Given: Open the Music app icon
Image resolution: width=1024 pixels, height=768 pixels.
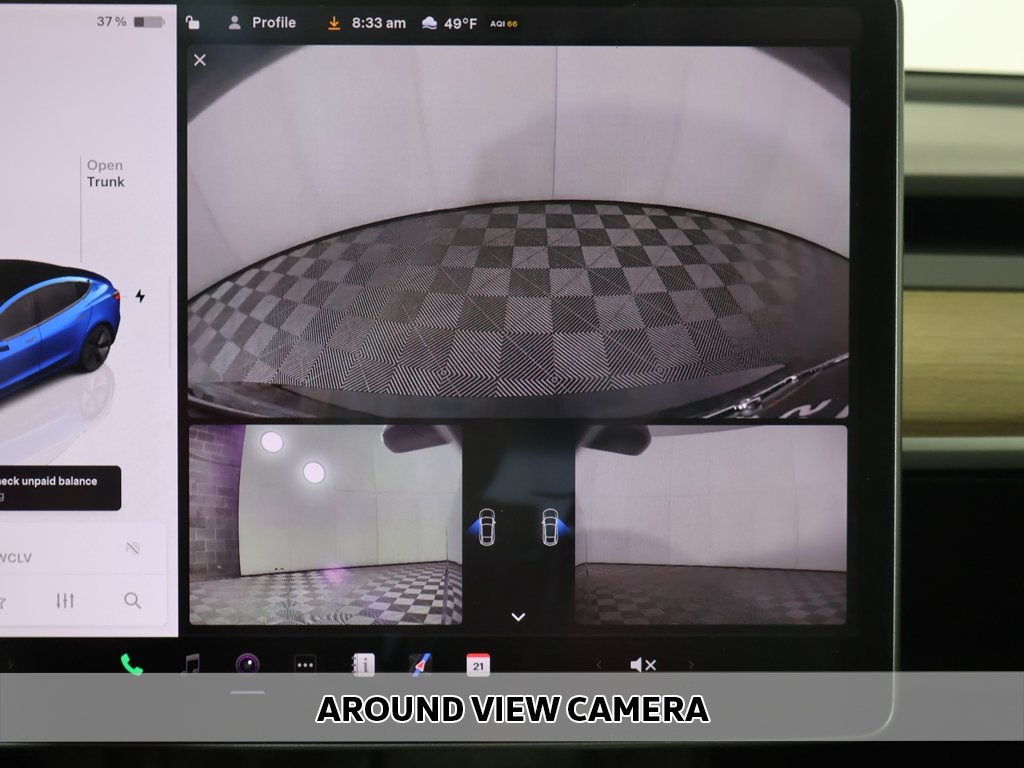Looking at the screenshot, I should tap(190, 664).
